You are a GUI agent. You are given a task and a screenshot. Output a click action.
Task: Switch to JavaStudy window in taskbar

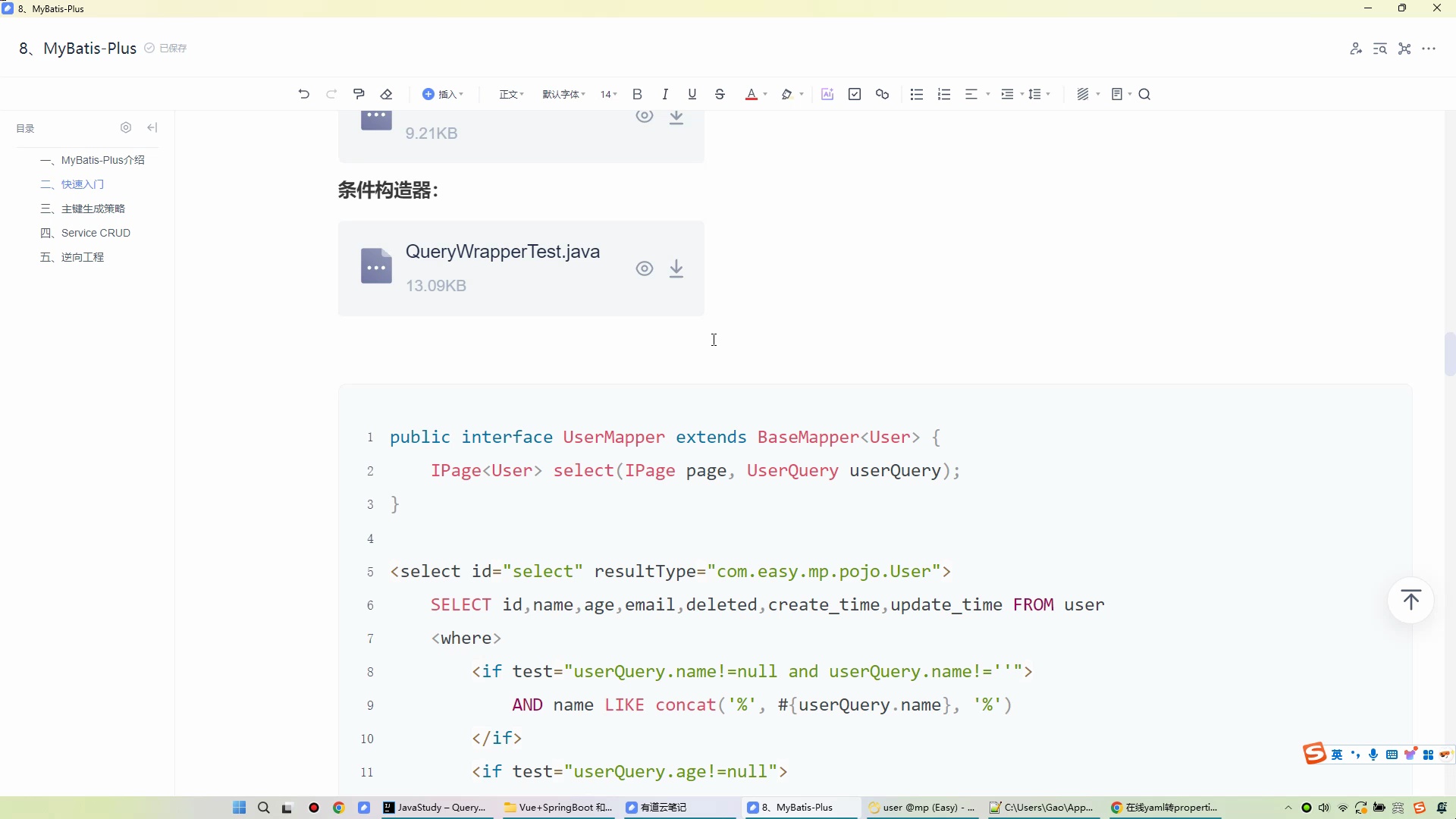tap(438, 808)
